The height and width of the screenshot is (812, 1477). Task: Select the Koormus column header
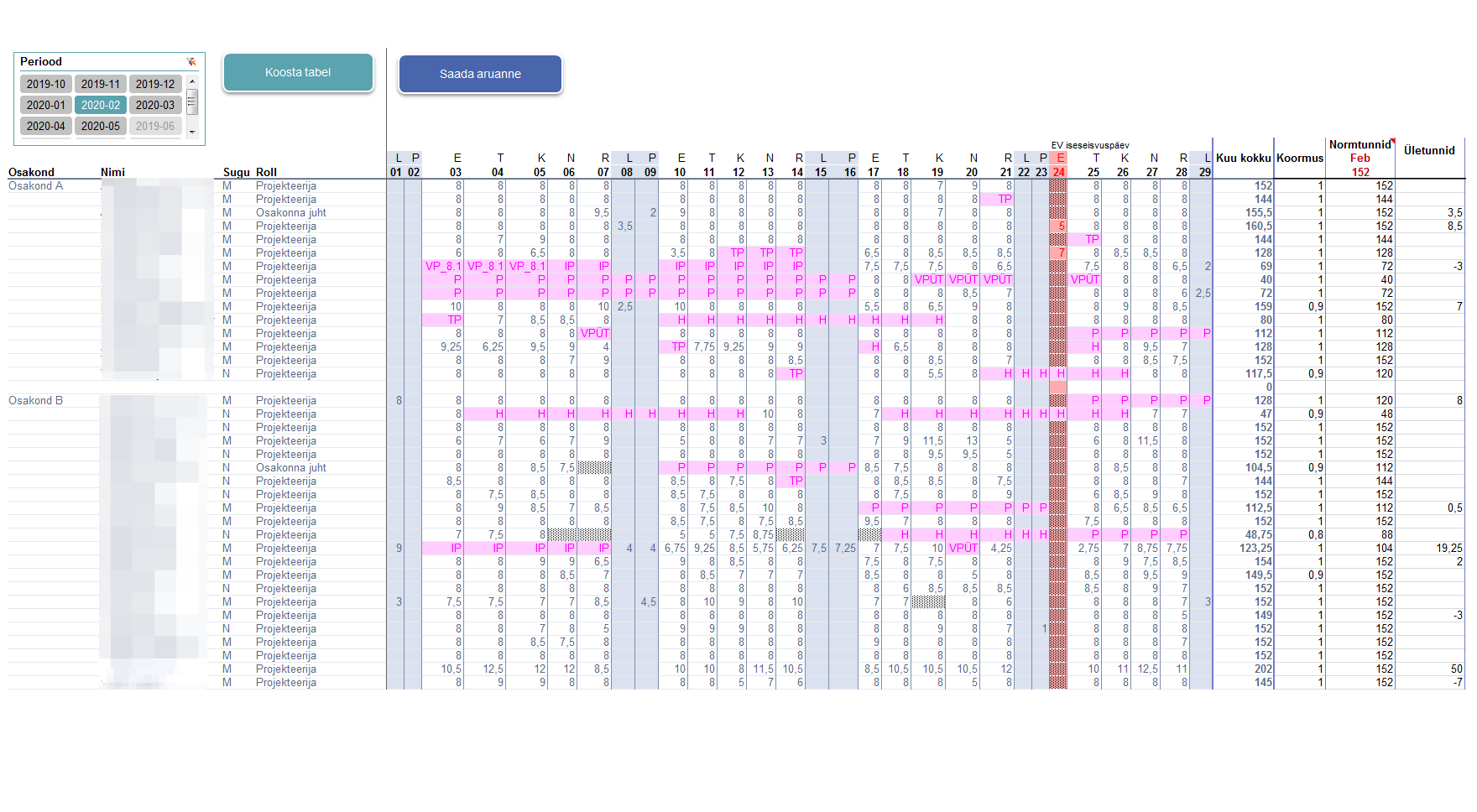pyautogui.click(x=1299, y=158)
